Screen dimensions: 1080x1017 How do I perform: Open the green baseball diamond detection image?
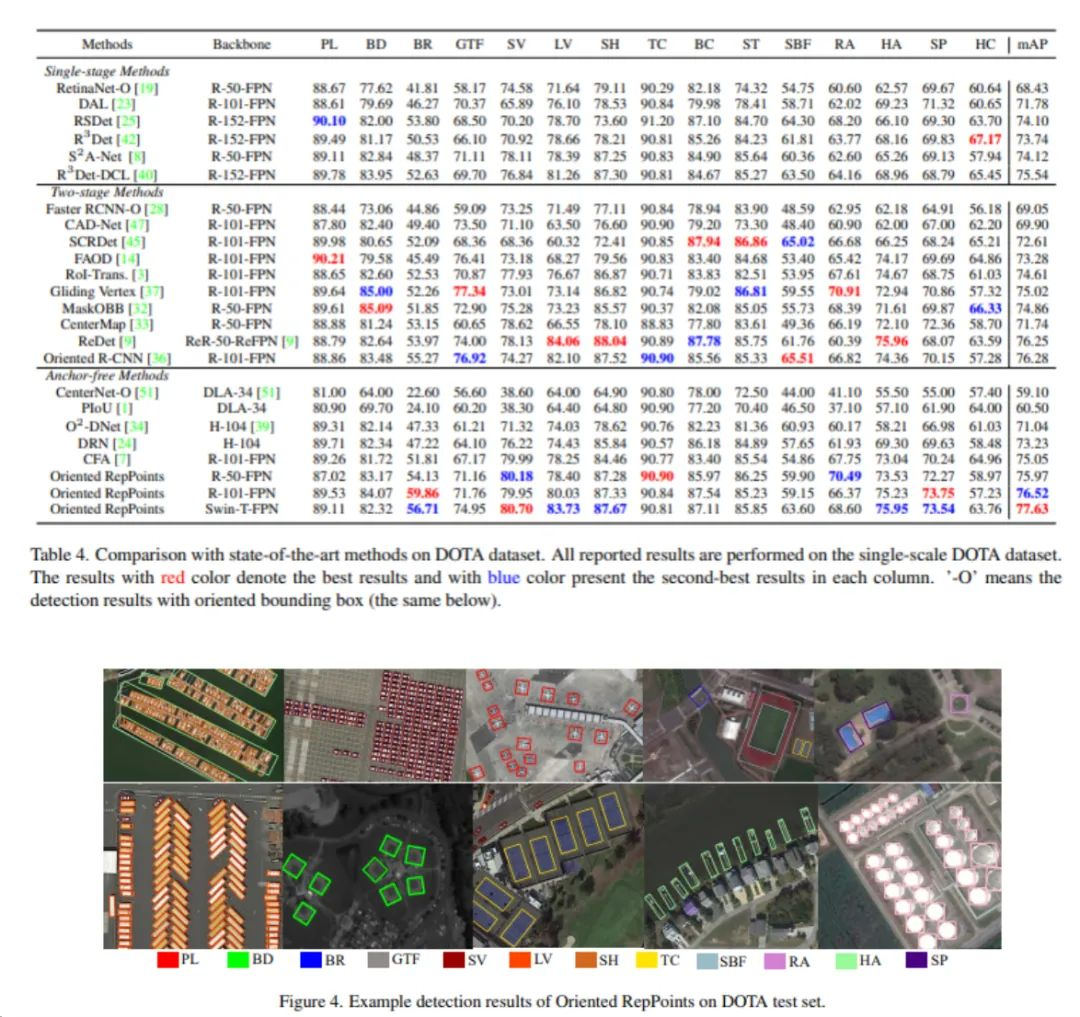[370, 865]
